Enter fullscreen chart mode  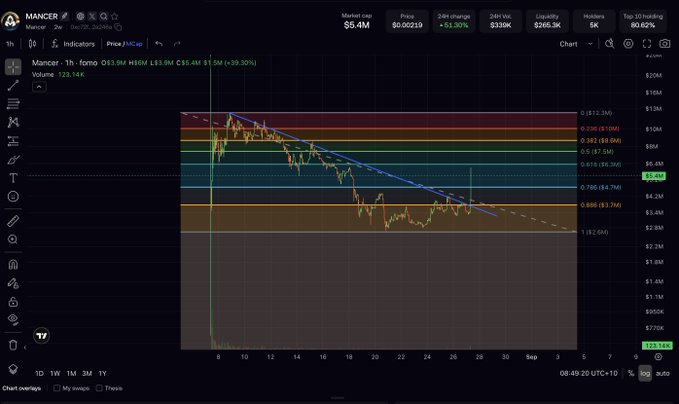pos(647,44)
